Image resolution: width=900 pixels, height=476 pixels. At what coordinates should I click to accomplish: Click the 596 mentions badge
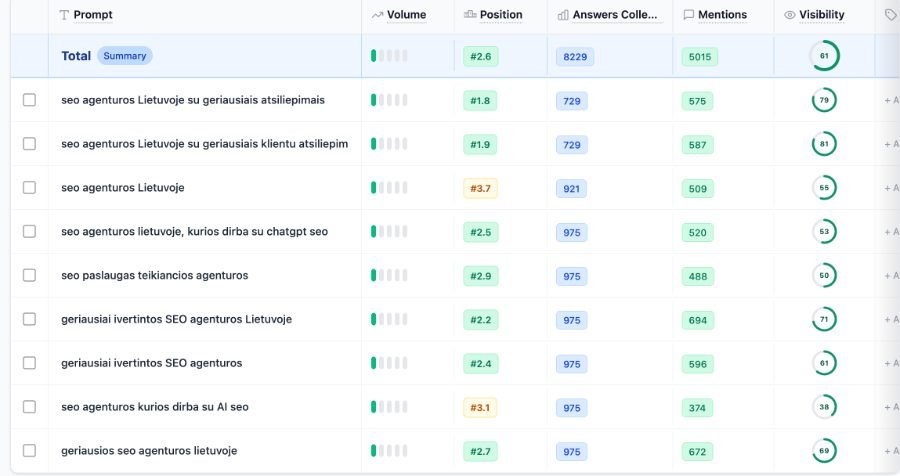coord(698,363)
